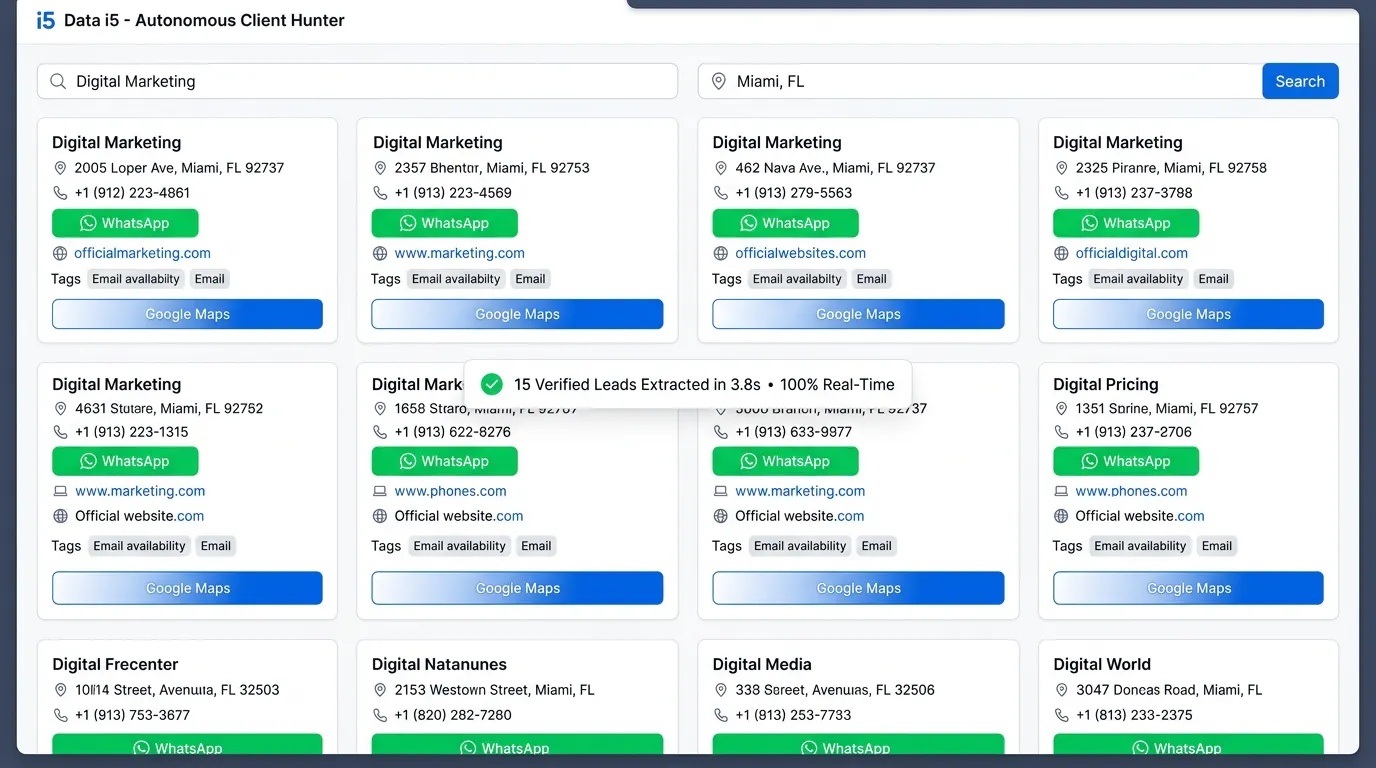The image size is (1376, 768).
Task: Open WhatsApp for the 2357 Bhentor lead
Action: [x=445, y=223]
